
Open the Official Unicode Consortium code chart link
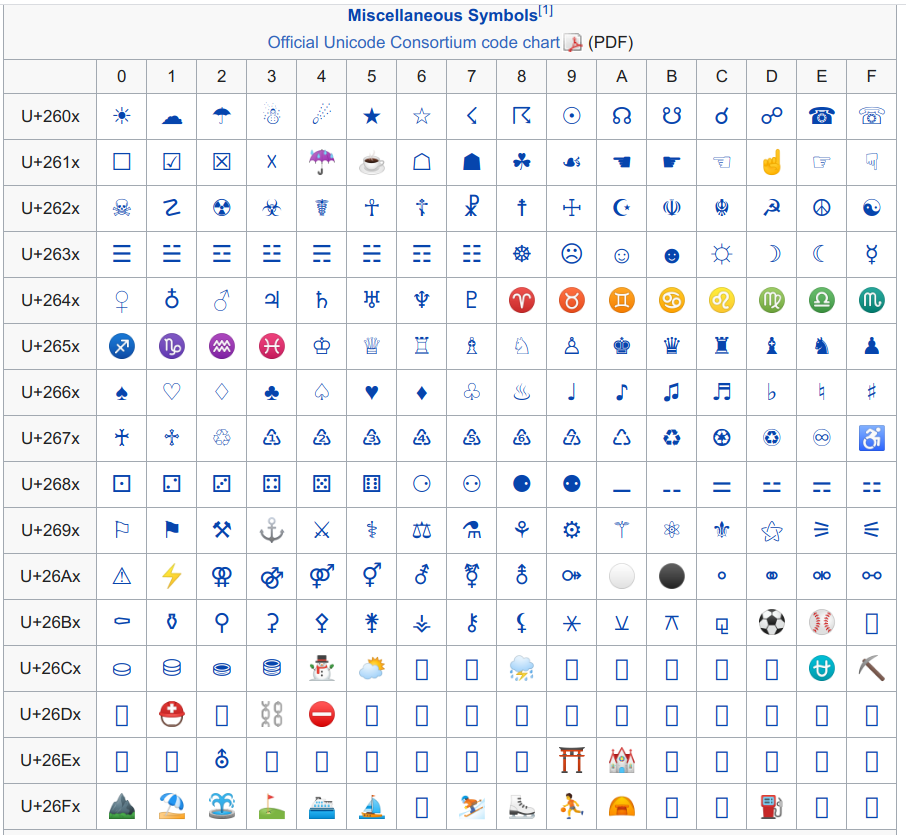[x=412, y=43]
